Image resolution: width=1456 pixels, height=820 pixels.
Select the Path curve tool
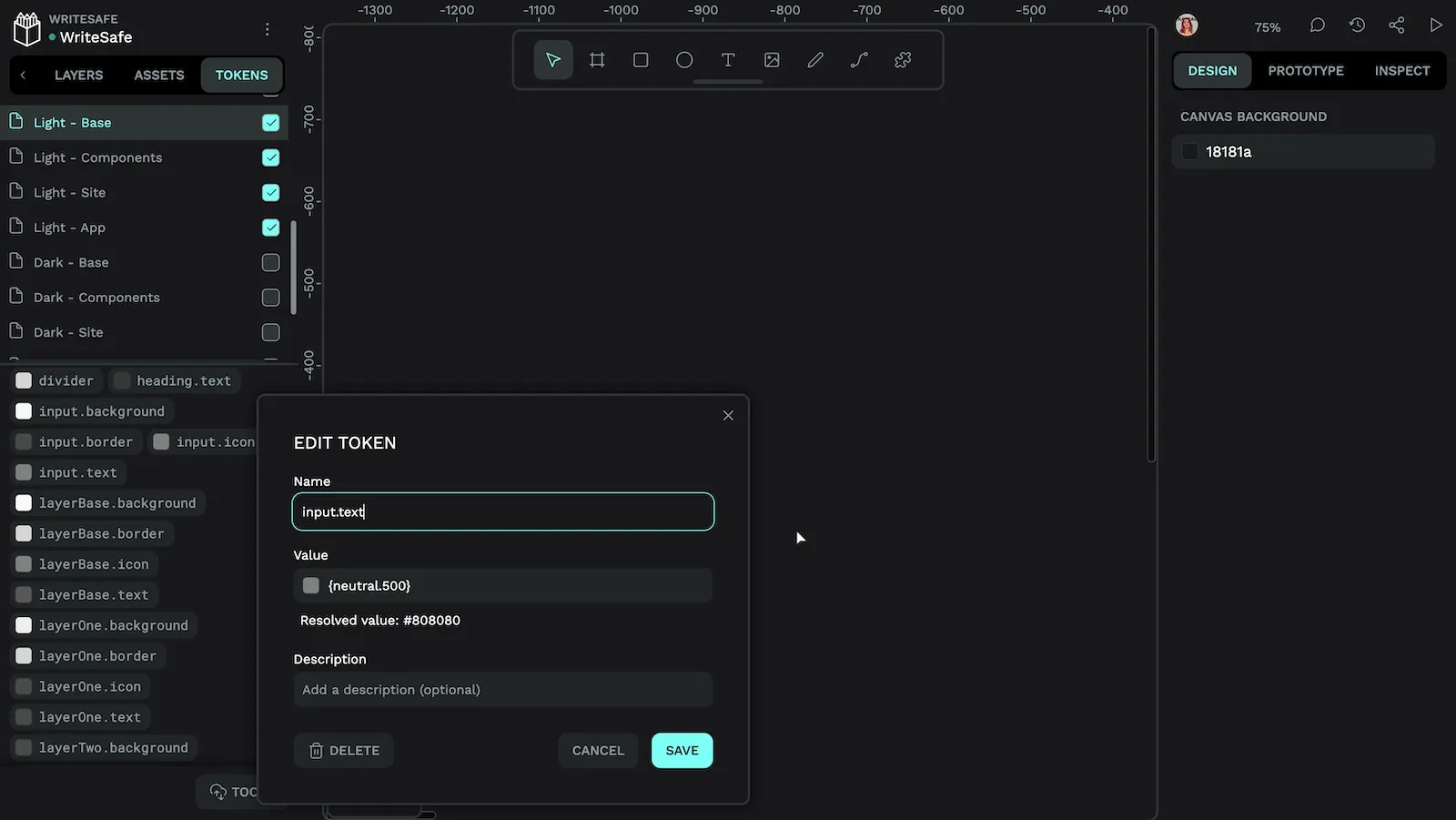[x=859, y=60]
